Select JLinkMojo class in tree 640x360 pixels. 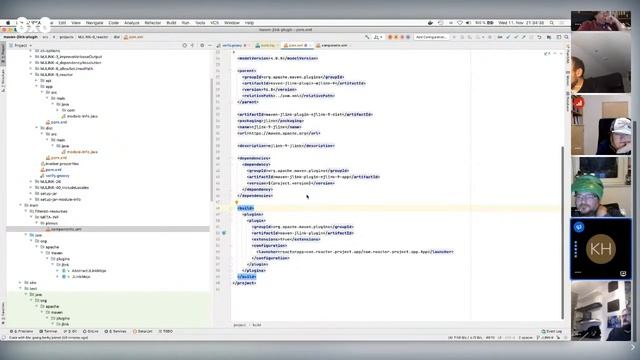point(76,277)
